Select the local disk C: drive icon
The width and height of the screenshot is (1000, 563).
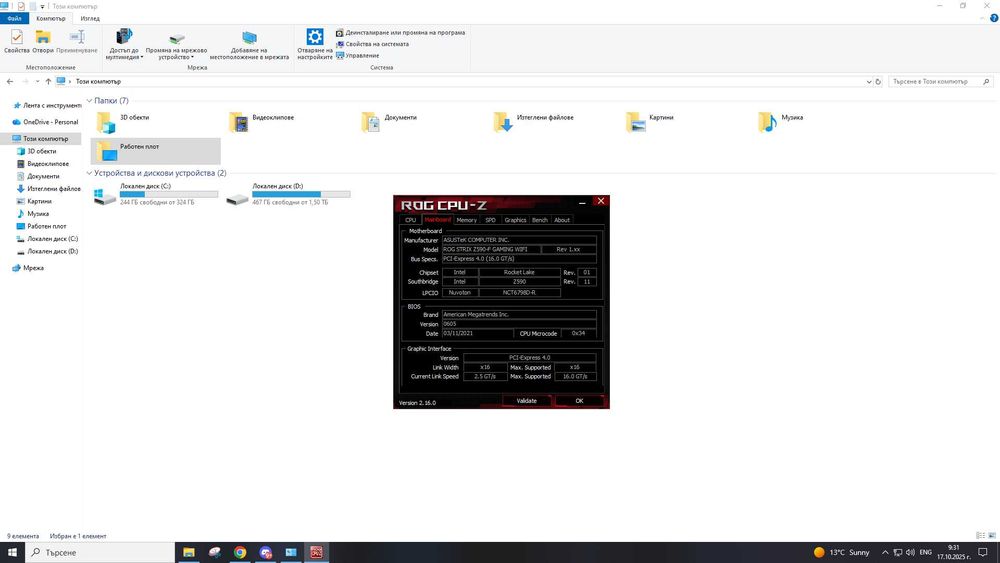pyautogui.click(x=105, y=196)
